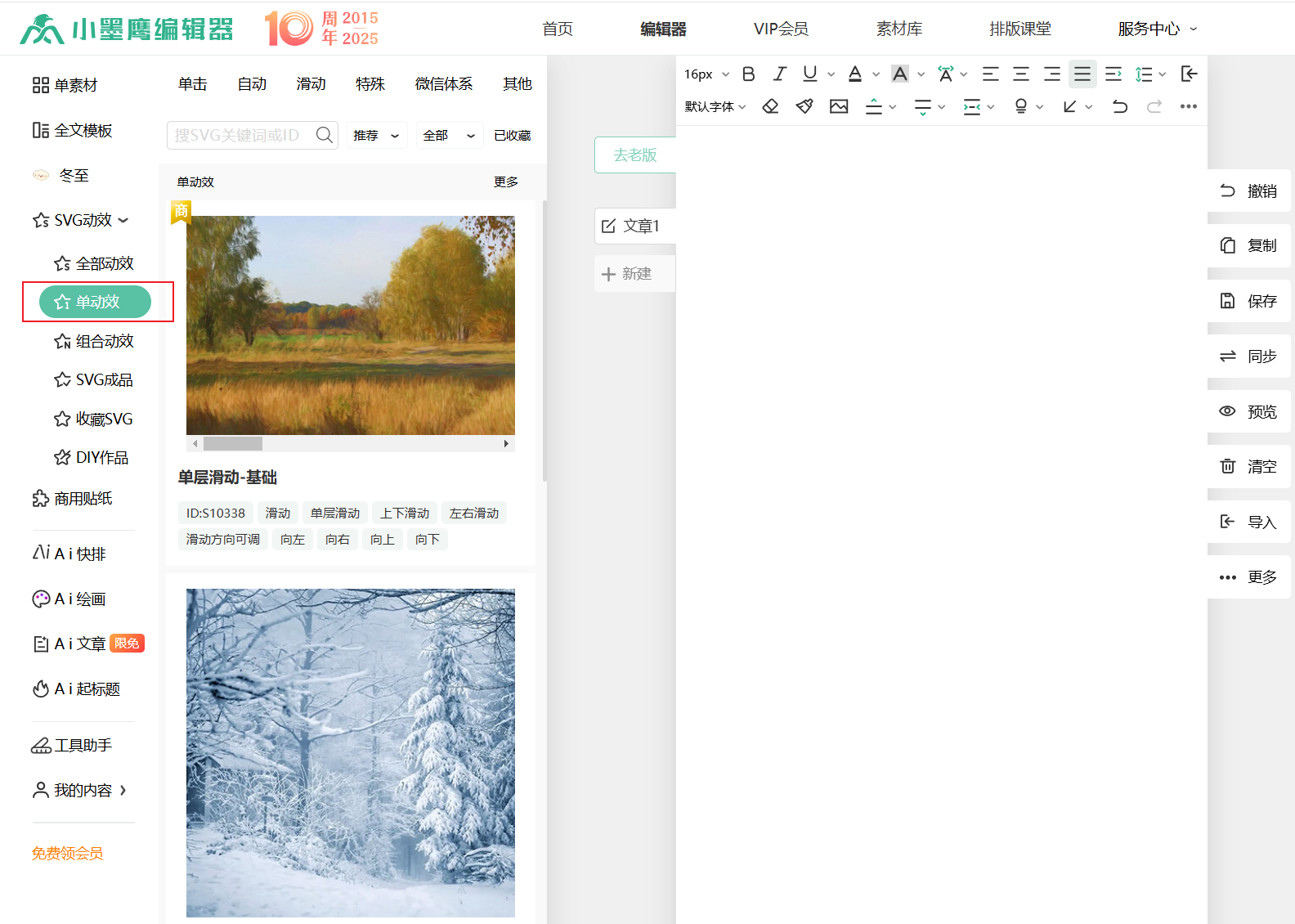Center-align text with the toolbar icon
Viewport: 1295px width, 924px height.
1021,74
